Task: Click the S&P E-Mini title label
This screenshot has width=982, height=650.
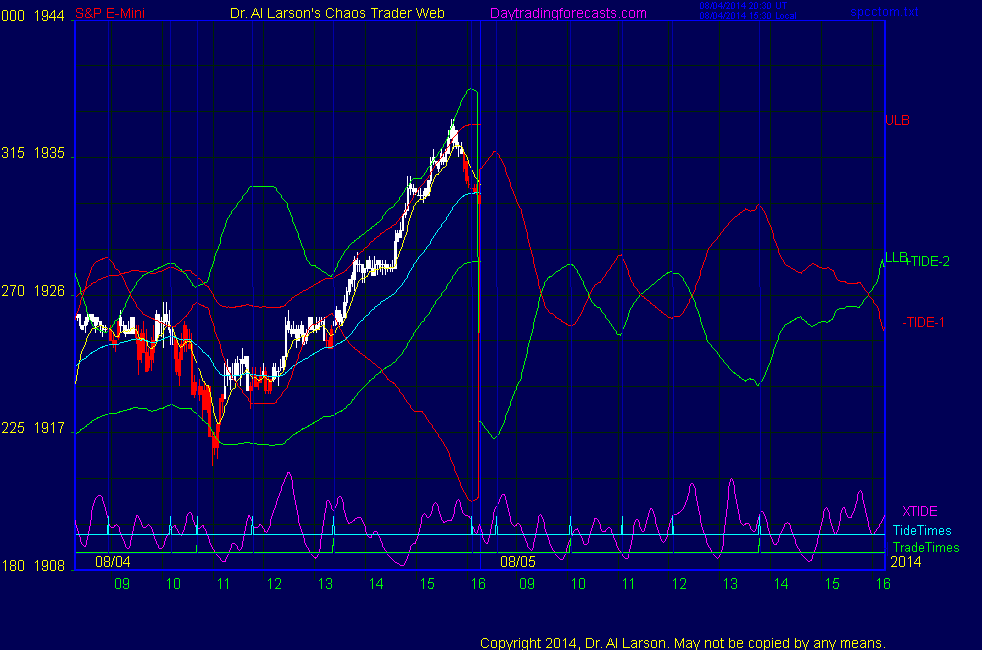Action: click(x=110, y=13)
